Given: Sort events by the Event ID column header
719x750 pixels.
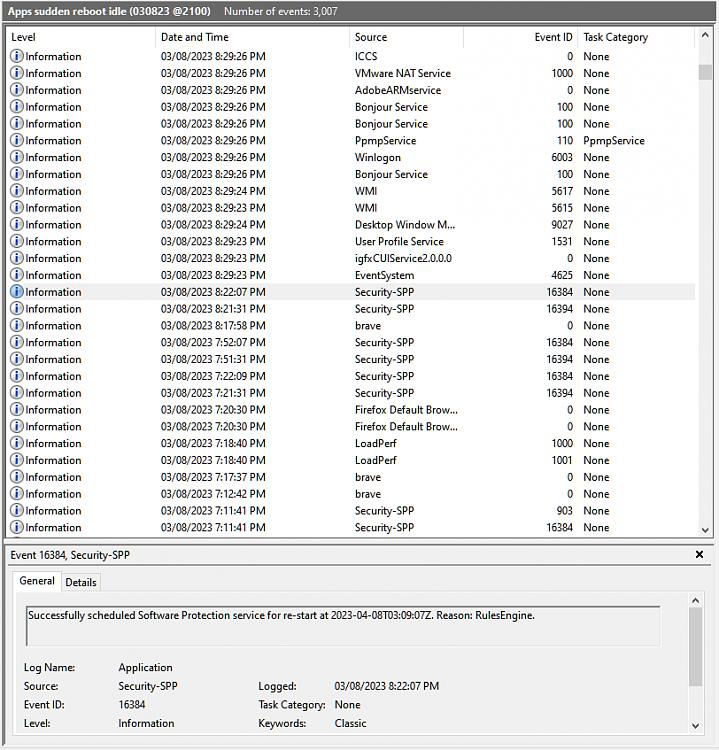Looking at the screenshot, I should point(520,37).
